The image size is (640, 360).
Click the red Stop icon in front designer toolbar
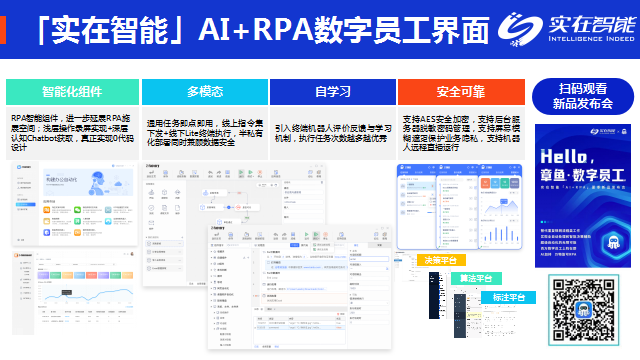point(325,235)
